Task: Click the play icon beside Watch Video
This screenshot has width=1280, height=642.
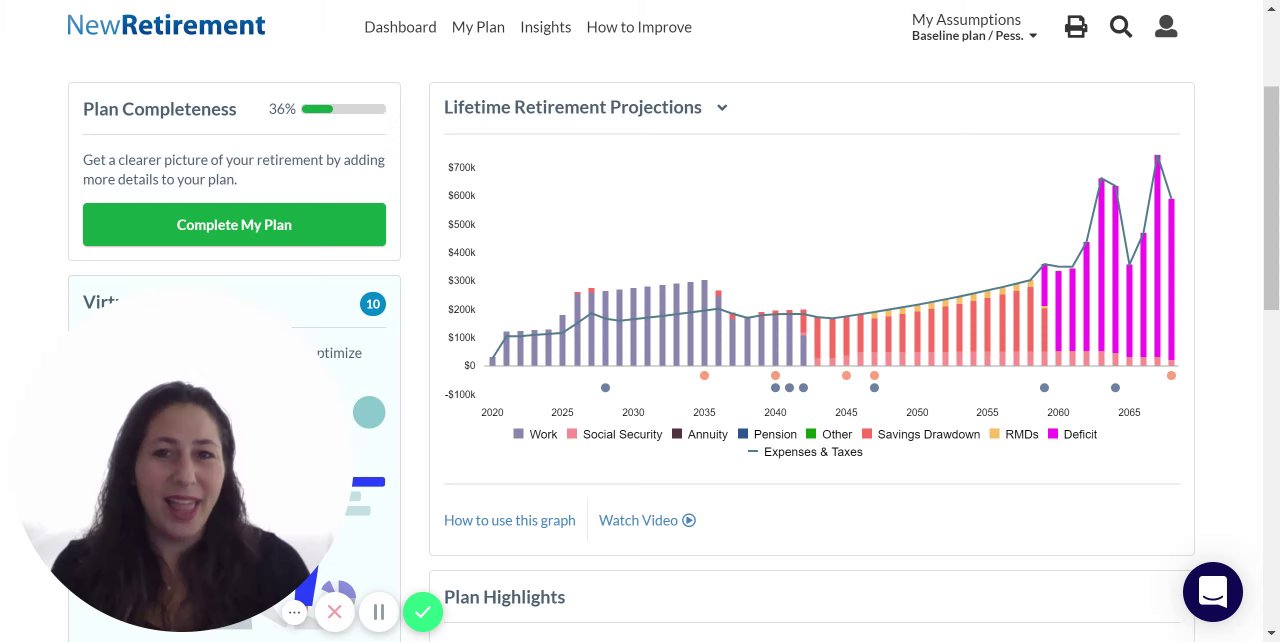Action: (689, 520)
